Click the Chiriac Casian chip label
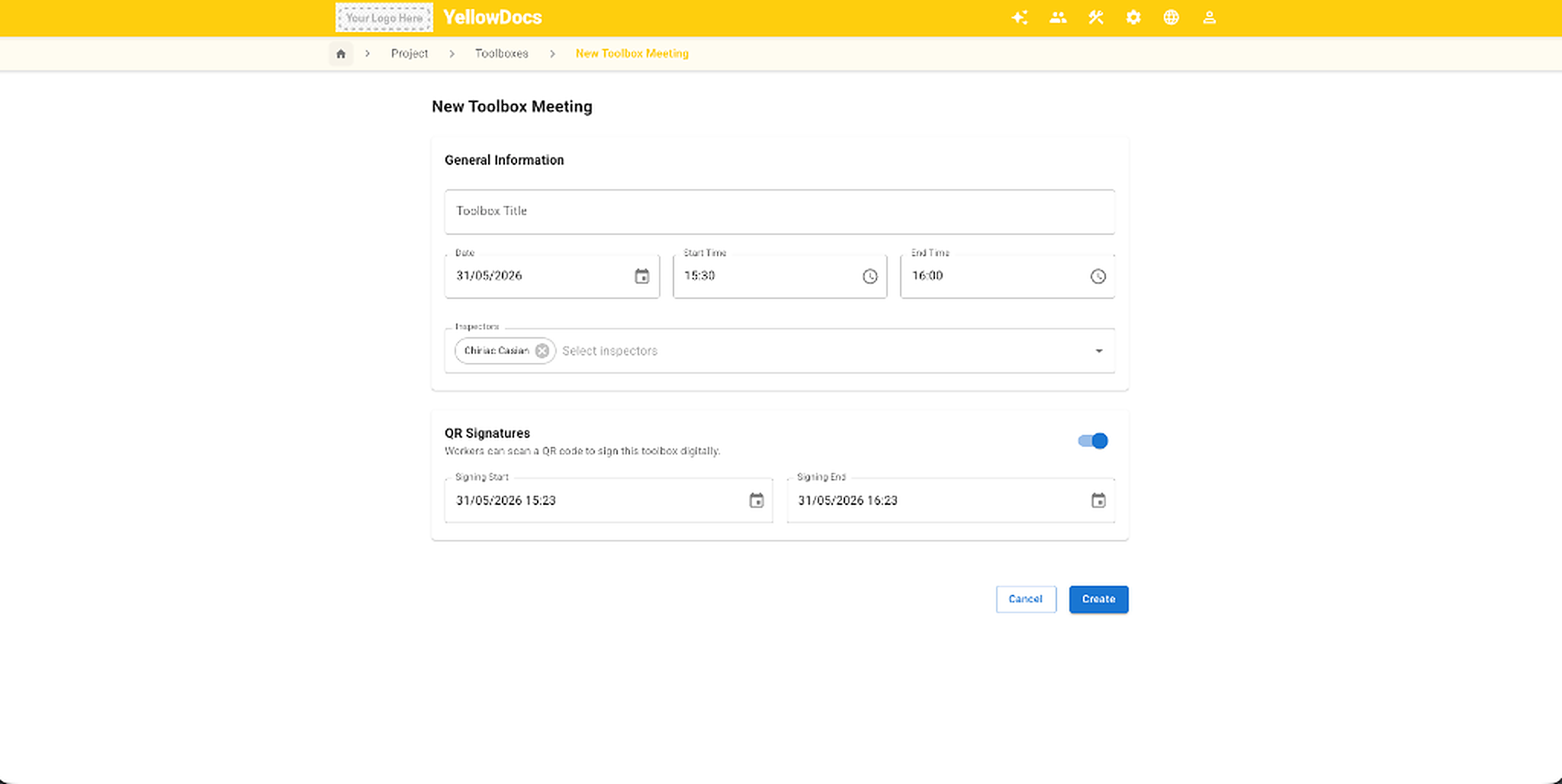 tap(497, 351)
